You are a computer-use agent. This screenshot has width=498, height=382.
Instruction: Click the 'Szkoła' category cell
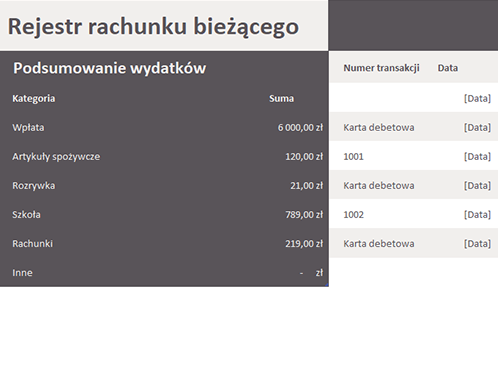26,214
